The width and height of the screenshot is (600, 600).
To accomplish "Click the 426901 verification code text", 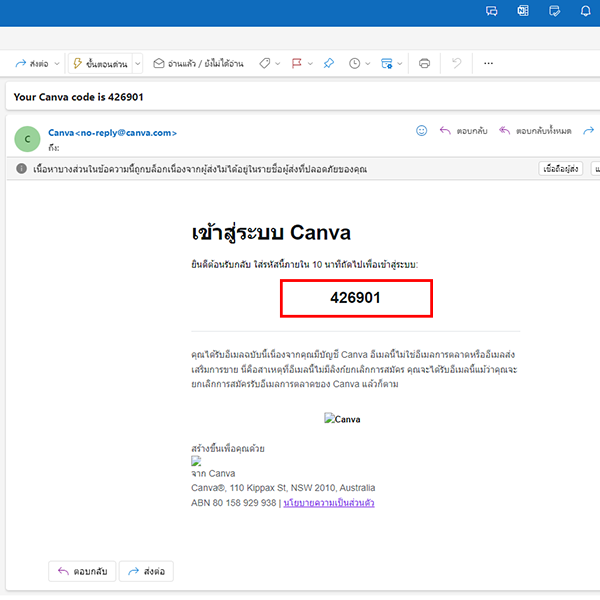I will (x=355, y=298).
